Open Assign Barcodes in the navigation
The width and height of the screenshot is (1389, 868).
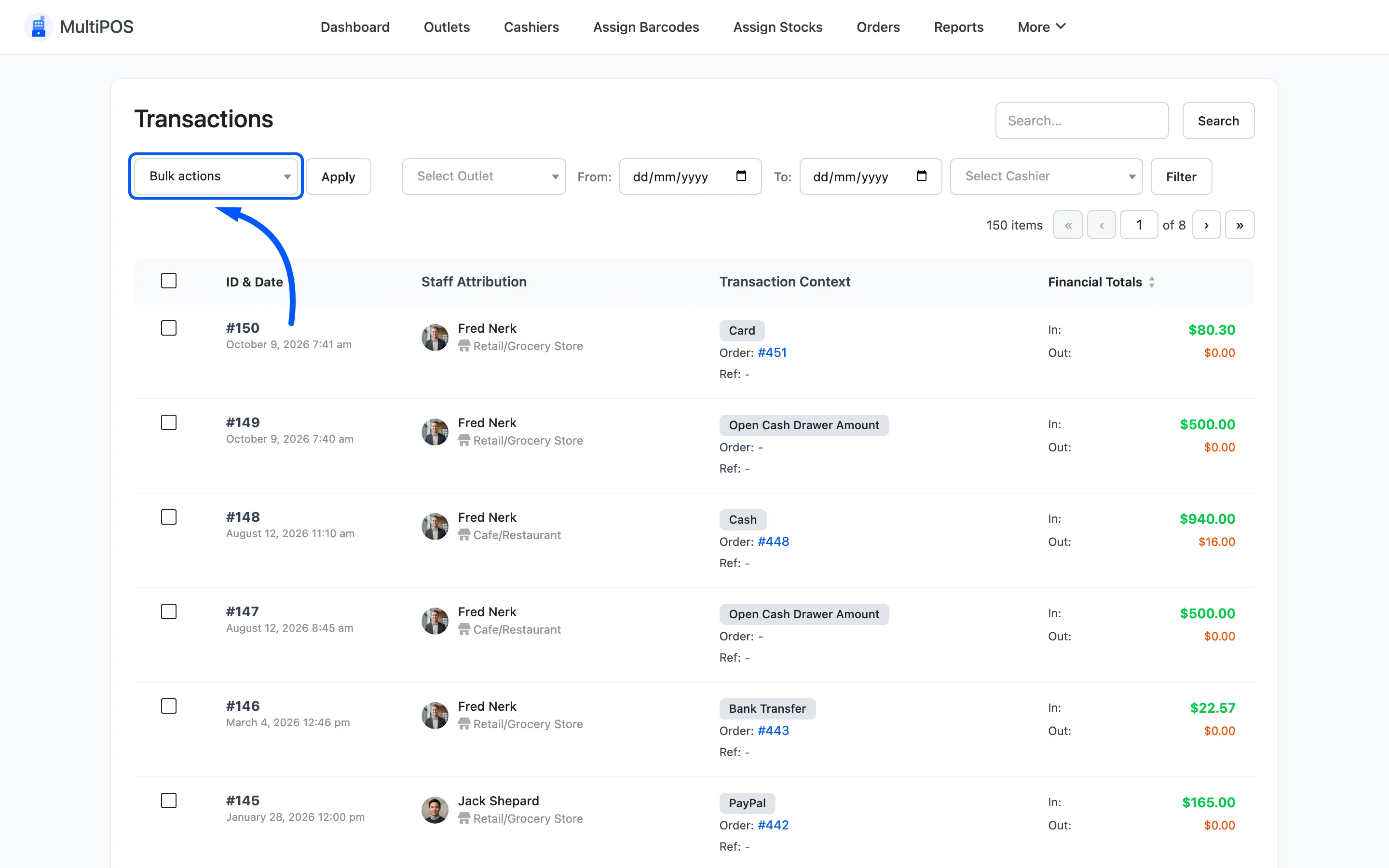[x=646, y=27]
